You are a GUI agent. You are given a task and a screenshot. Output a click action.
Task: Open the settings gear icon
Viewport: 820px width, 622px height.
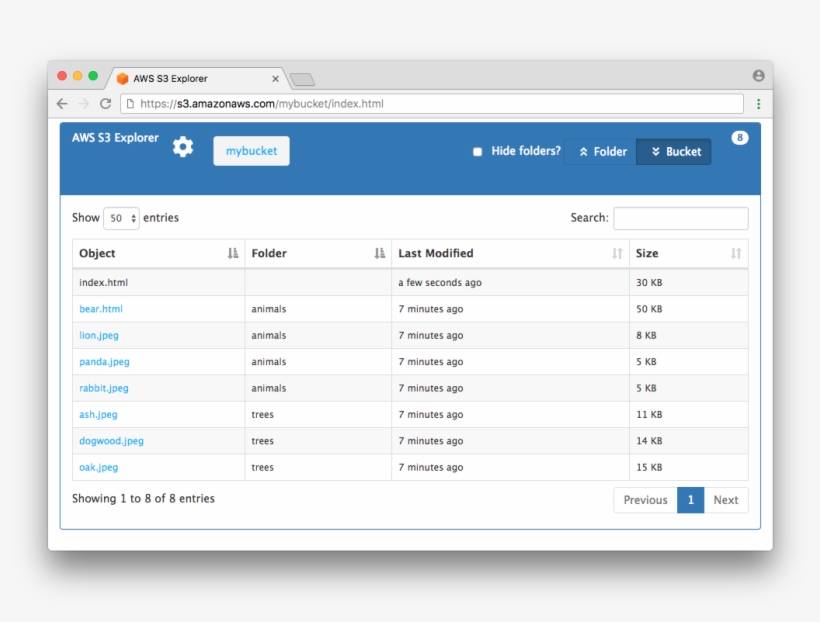coord(182,147)
